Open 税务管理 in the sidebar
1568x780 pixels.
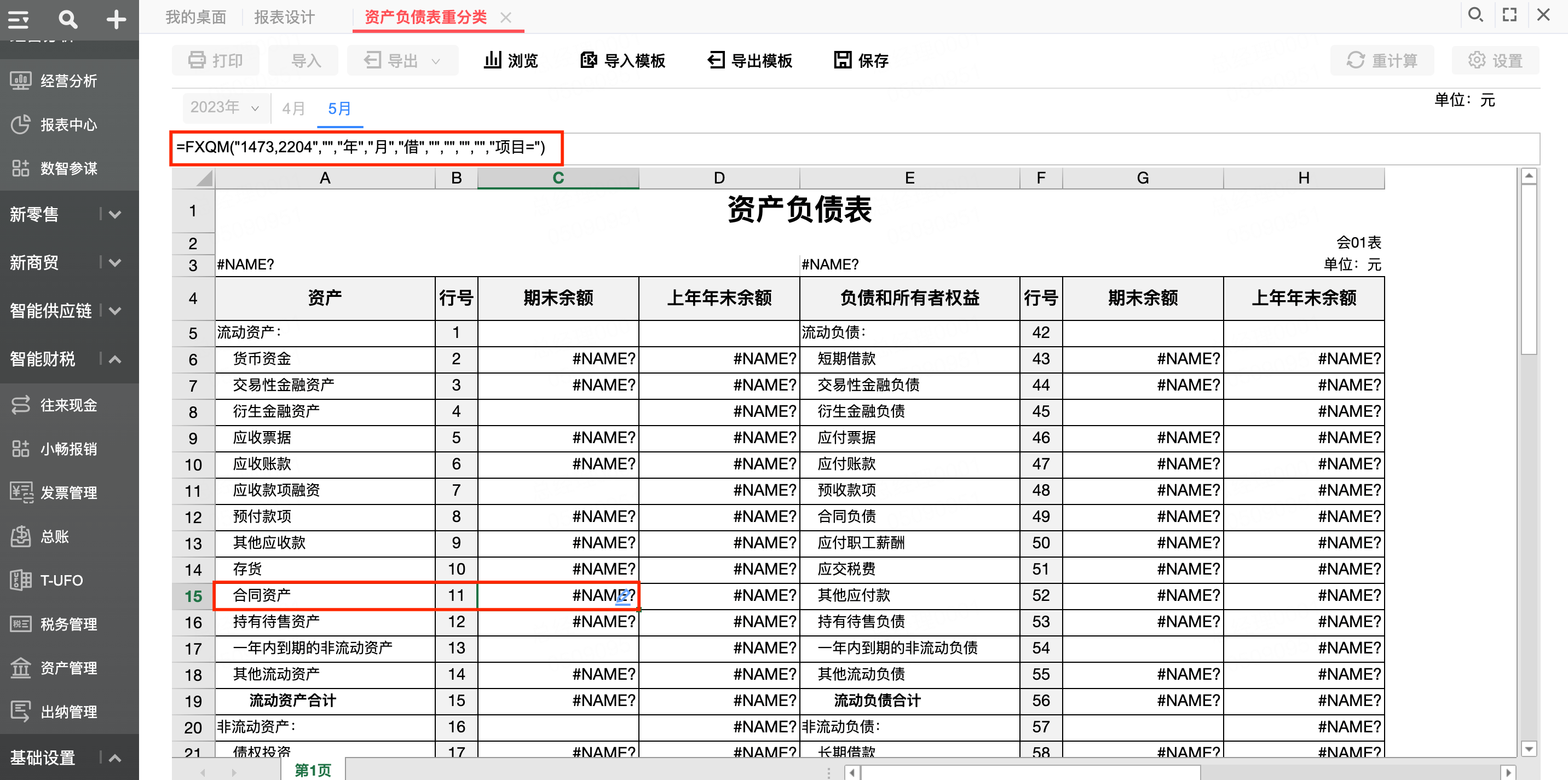point(68,624)
